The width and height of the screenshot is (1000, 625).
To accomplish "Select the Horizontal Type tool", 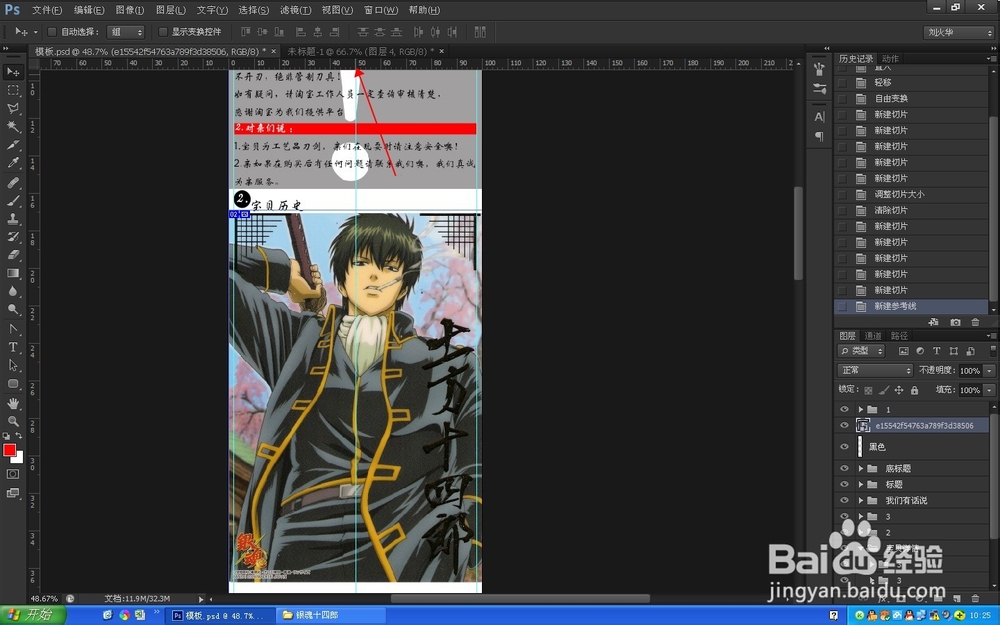I will point(13,348).
